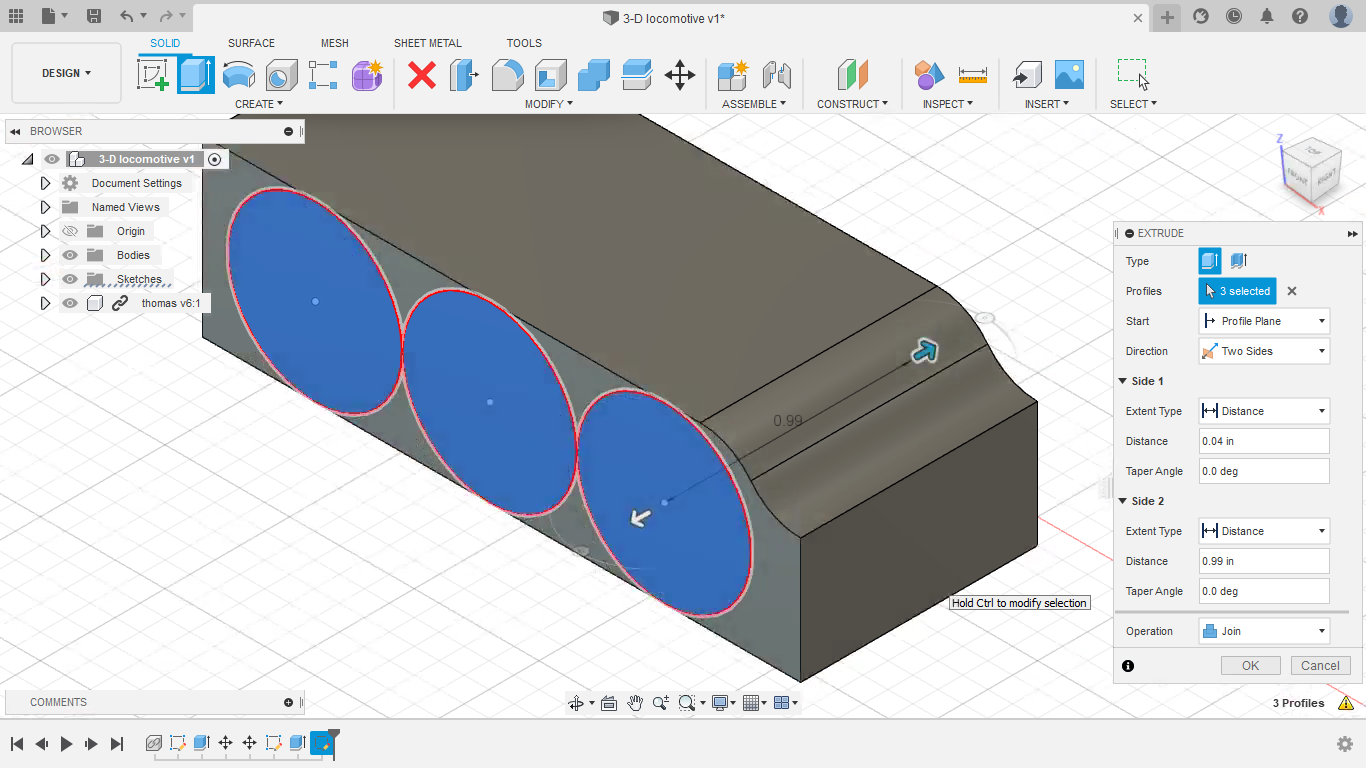Open the CONSTRUCT menu

(853, 104)
